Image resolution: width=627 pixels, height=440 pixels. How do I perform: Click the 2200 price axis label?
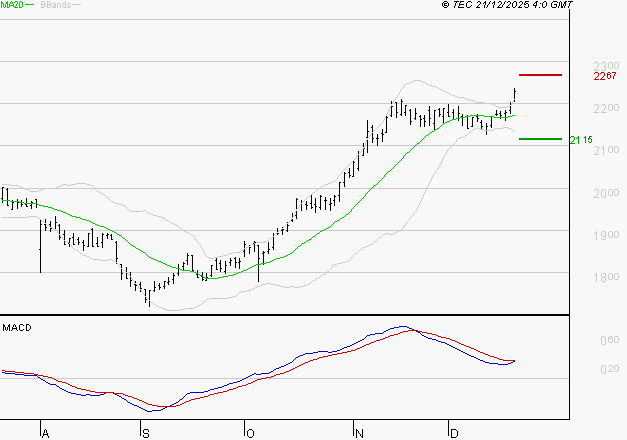pos(606,108)
